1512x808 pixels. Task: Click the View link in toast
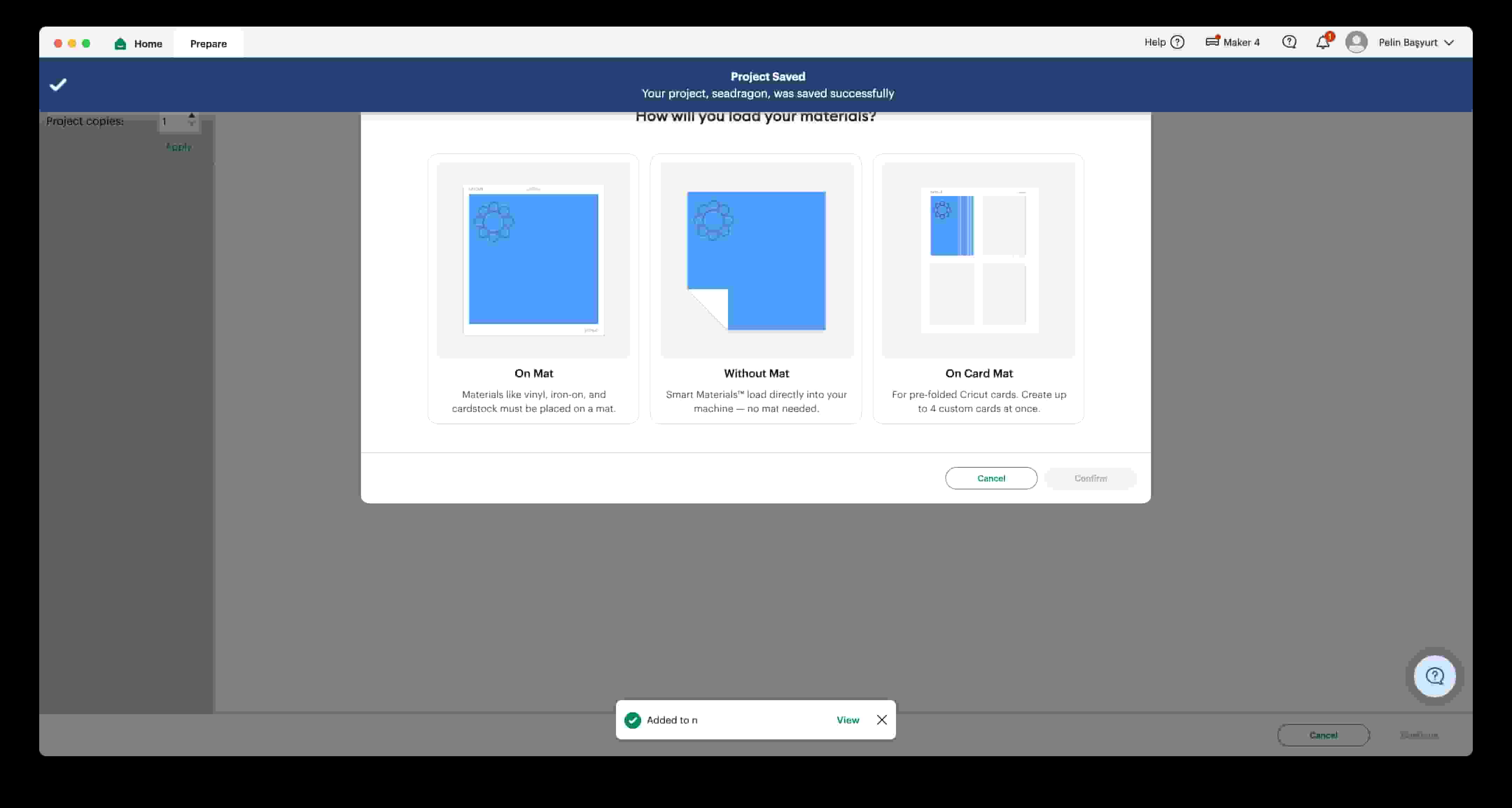pos(848,720)
